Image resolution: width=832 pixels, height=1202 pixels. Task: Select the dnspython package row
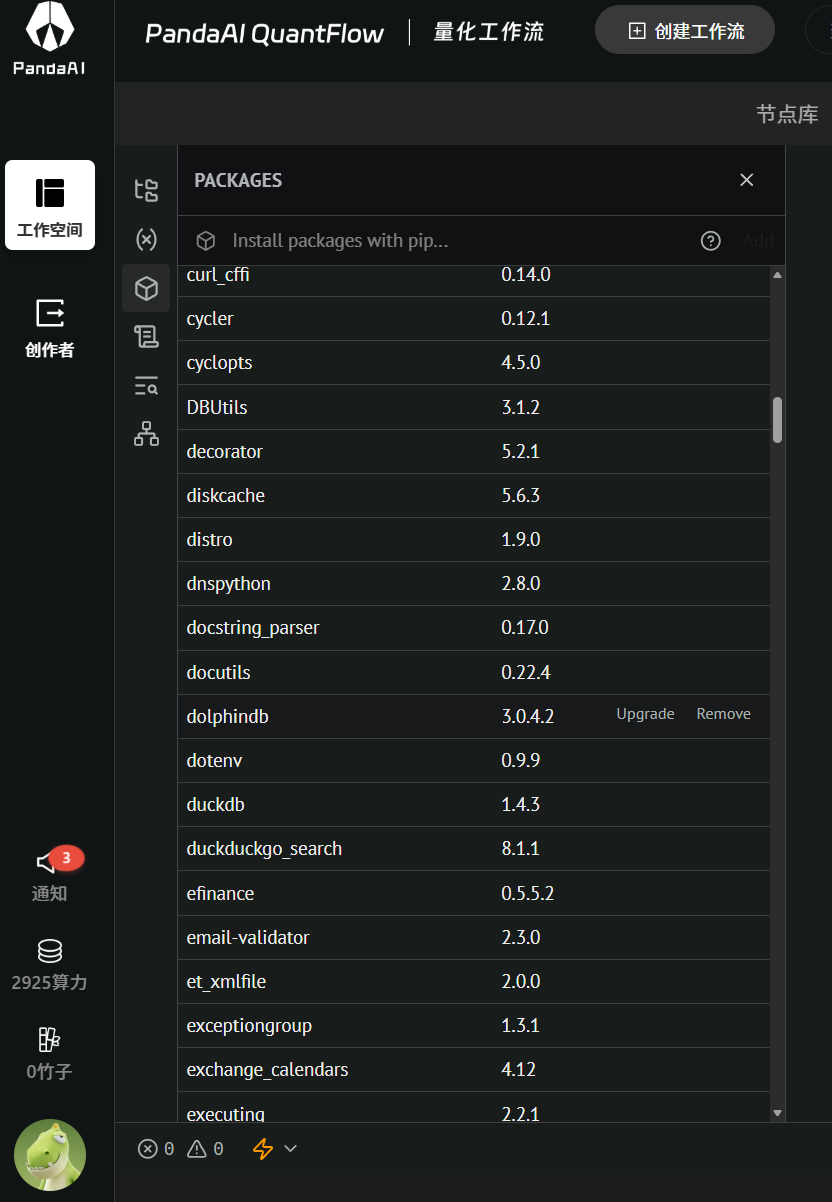[x=474, y=583]
